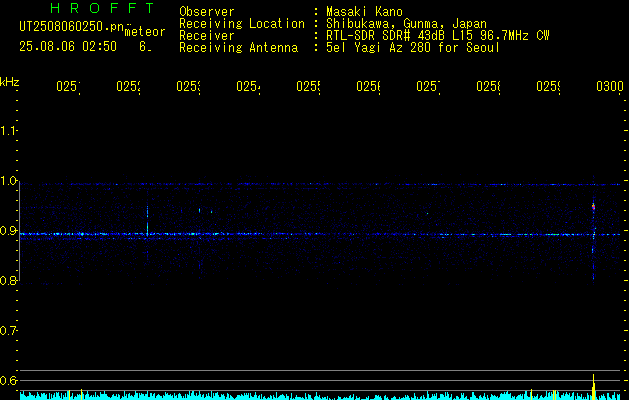Select the date stamp 25.08.06 02:50
Viewport: 629px width, 400px height.
(x=68, y=47)
